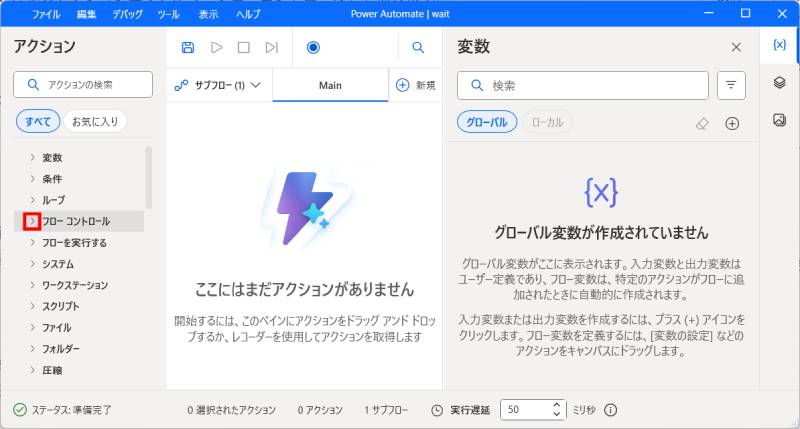800x429 pixels.
Task: Expand the フロー コントロール category
Action: 32,221
